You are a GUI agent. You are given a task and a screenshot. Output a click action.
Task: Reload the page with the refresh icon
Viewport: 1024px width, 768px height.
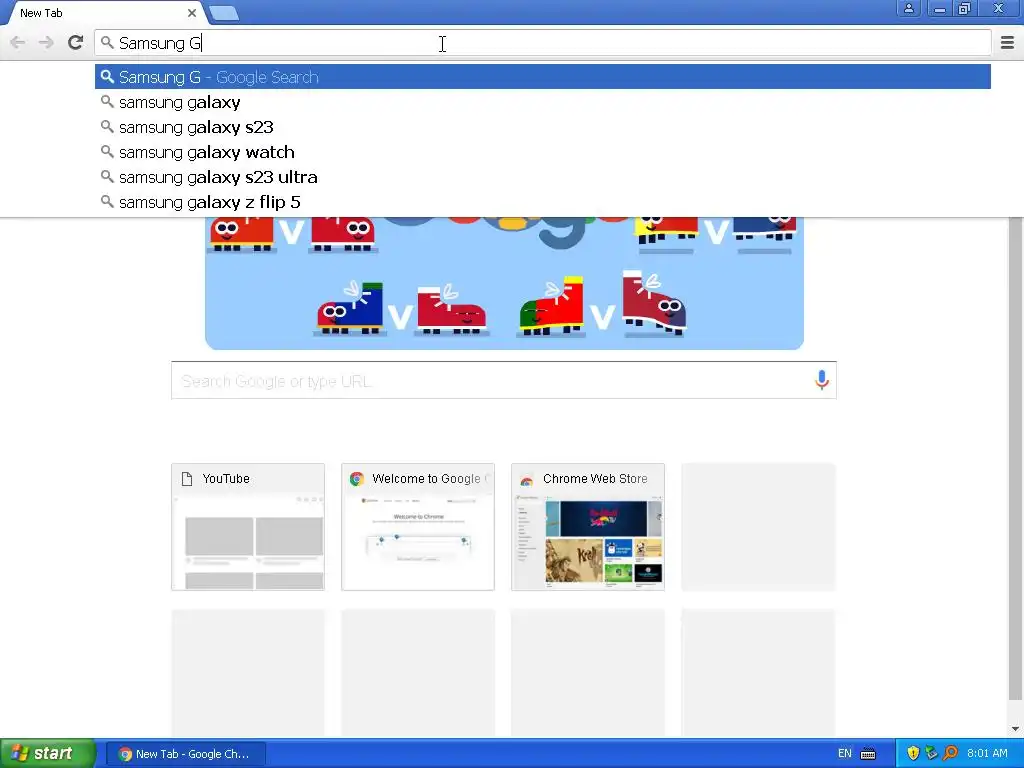coord(75,42)
